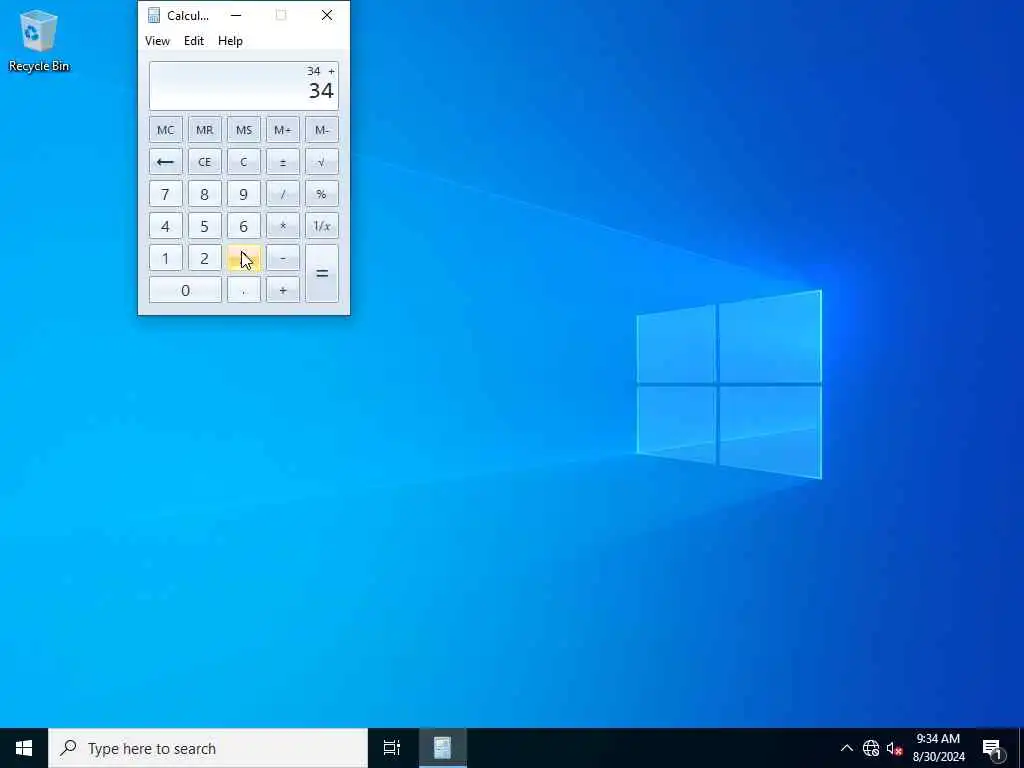
Task: Click the divide button
Action: [x=283, y=194]
